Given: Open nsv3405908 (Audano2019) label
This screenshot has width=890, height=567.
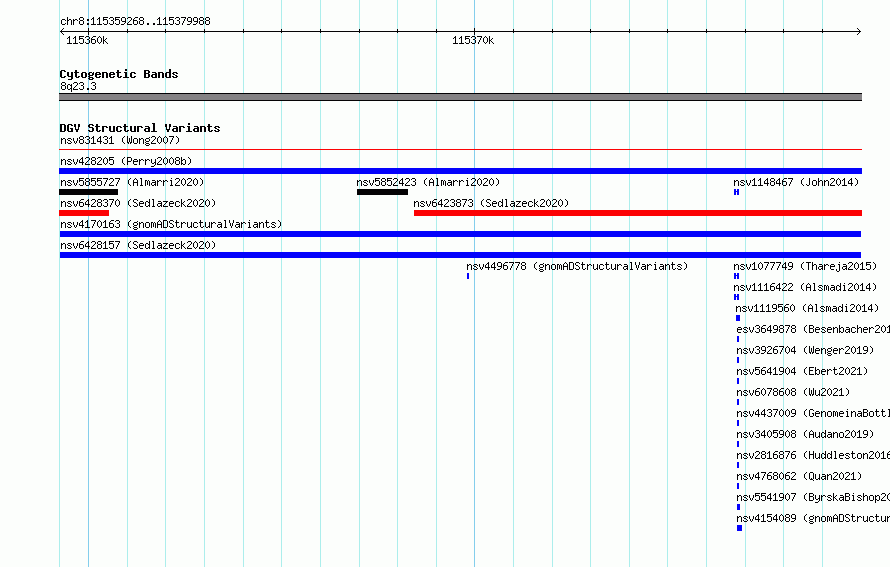Looking at the screenshot, I should click(x=805, y=434).
